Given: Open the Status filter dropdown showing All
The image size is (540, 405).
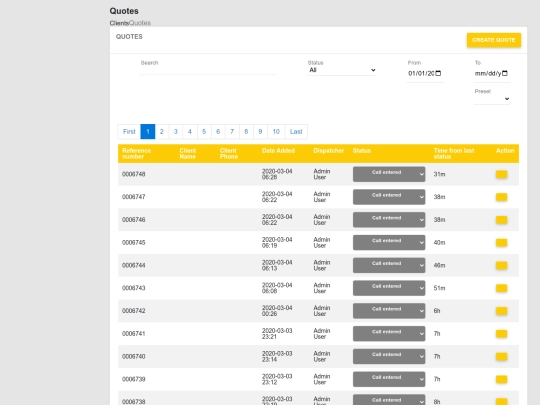Looking at the screenshot, I should tap(341, 70).
